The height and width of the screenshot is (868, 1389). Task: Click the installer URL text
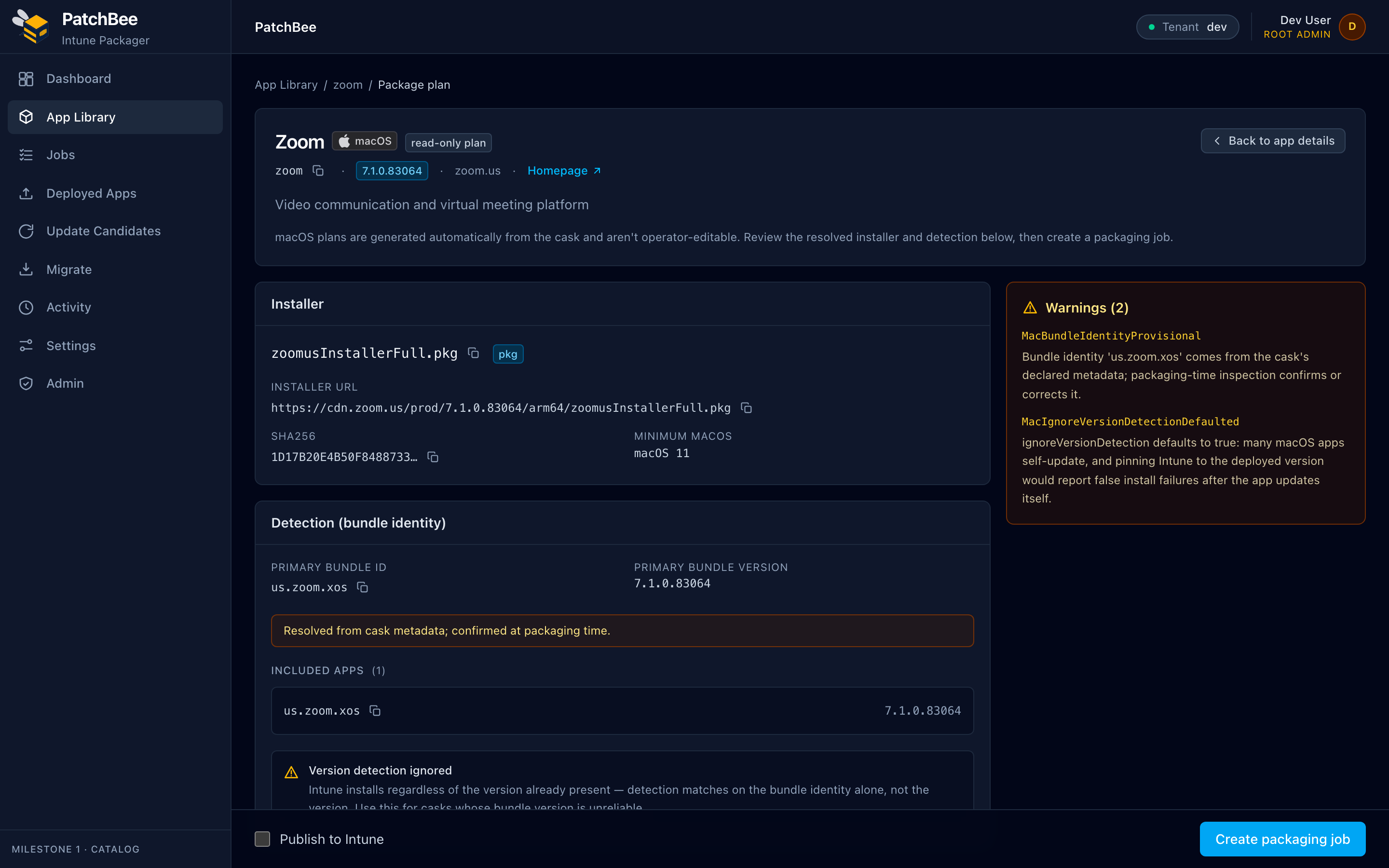coord(501,407)
